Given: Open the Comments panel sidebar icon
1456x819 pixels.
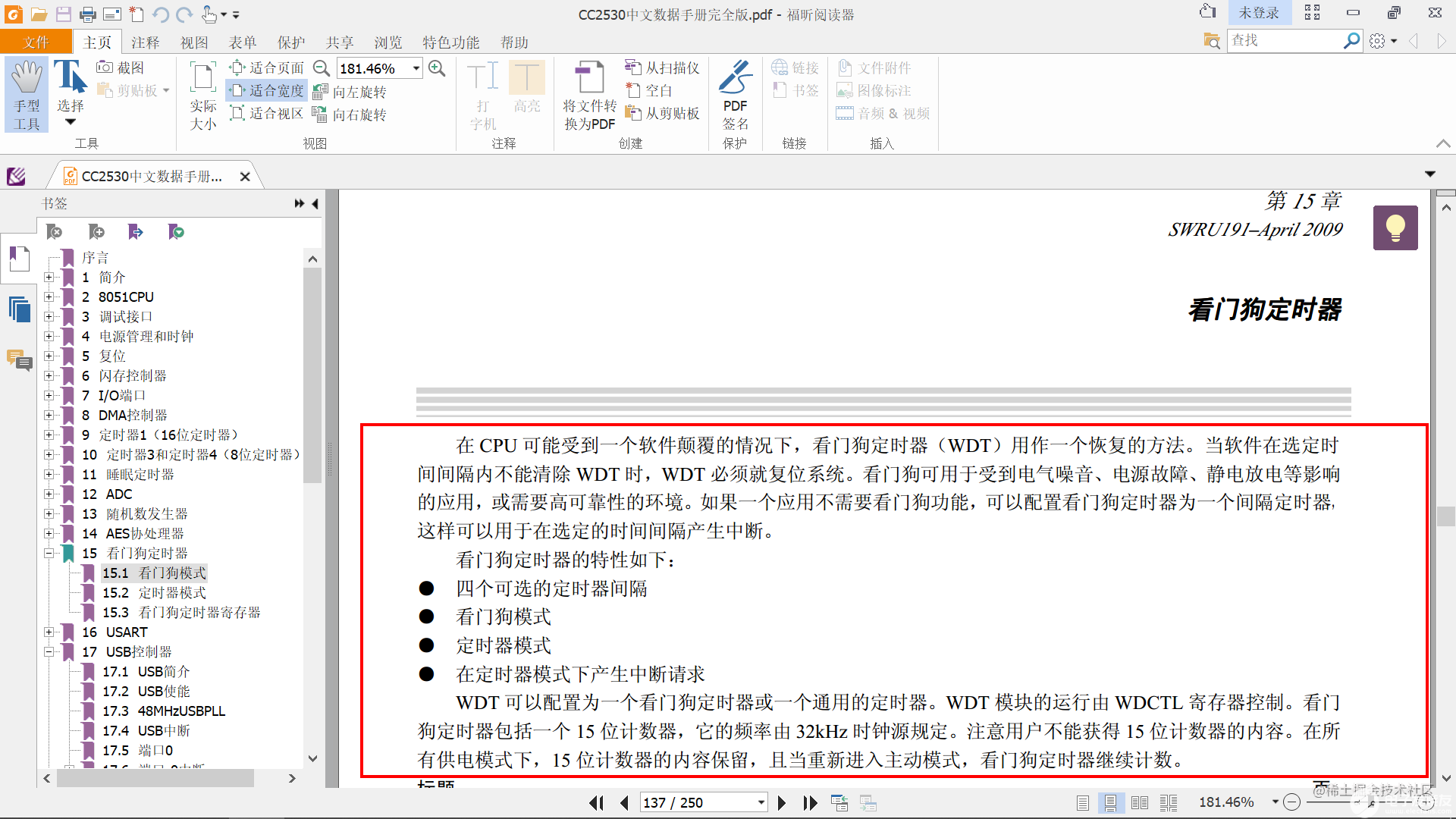Looking at the screenshot, I should click(x=19, y=359).
